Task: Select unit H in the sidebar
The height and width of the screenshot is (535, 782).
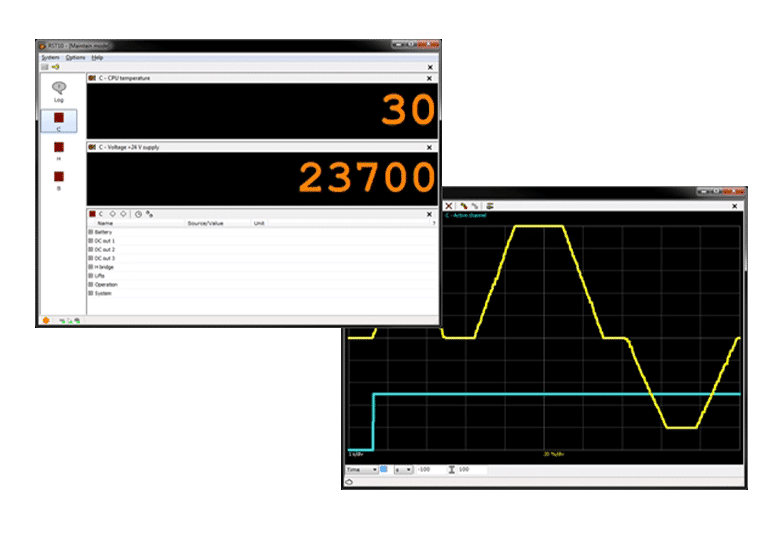Action: point(58,148)
